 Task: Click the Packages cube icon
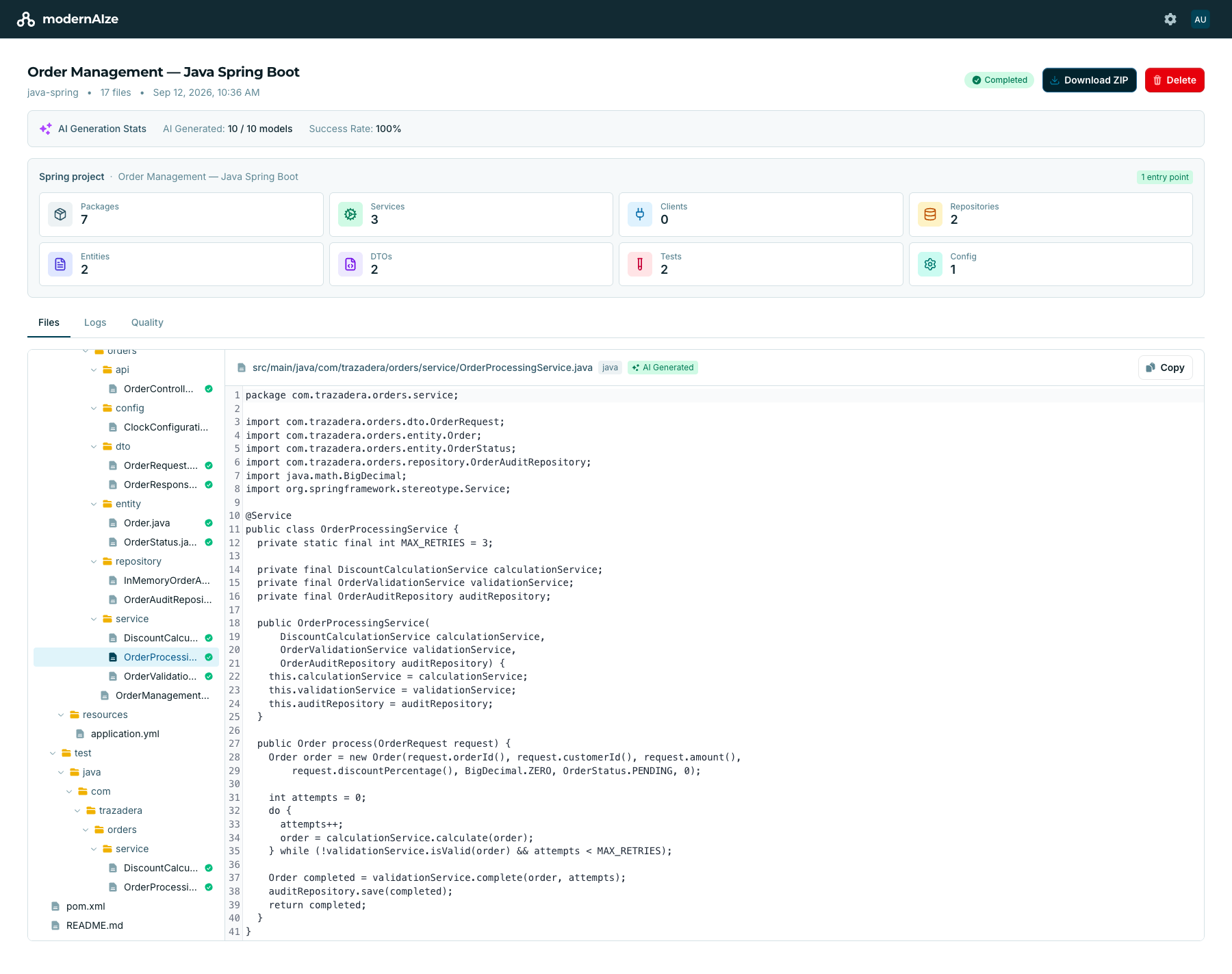[x=60, y=214]
